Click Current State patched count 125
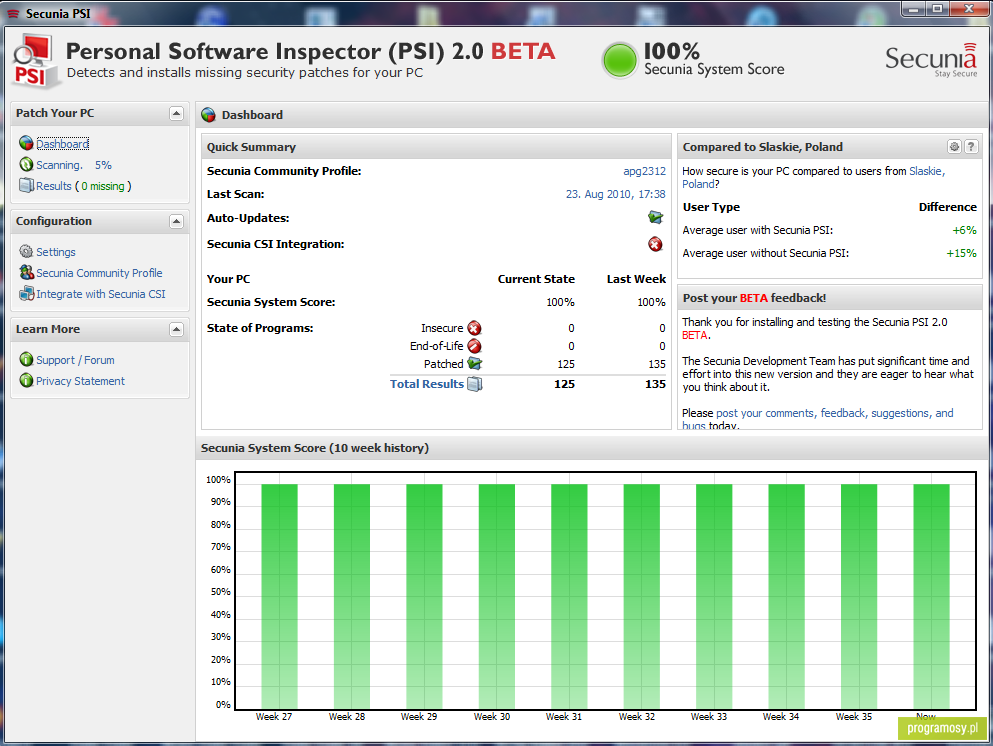Screen dimensions: 993x746 [566, 364]
